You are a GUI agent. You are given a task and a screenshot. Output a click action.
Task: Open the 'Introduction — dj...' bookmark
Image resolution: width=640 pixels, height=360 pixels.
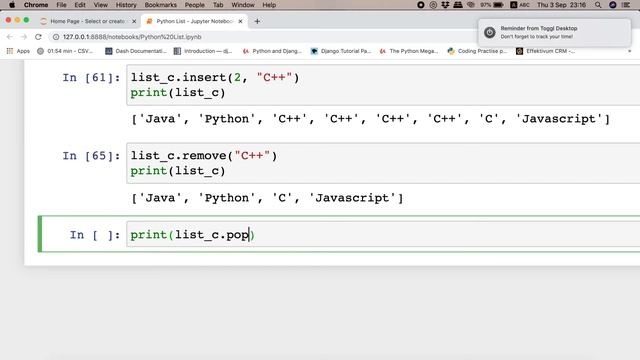click(203, 51)
